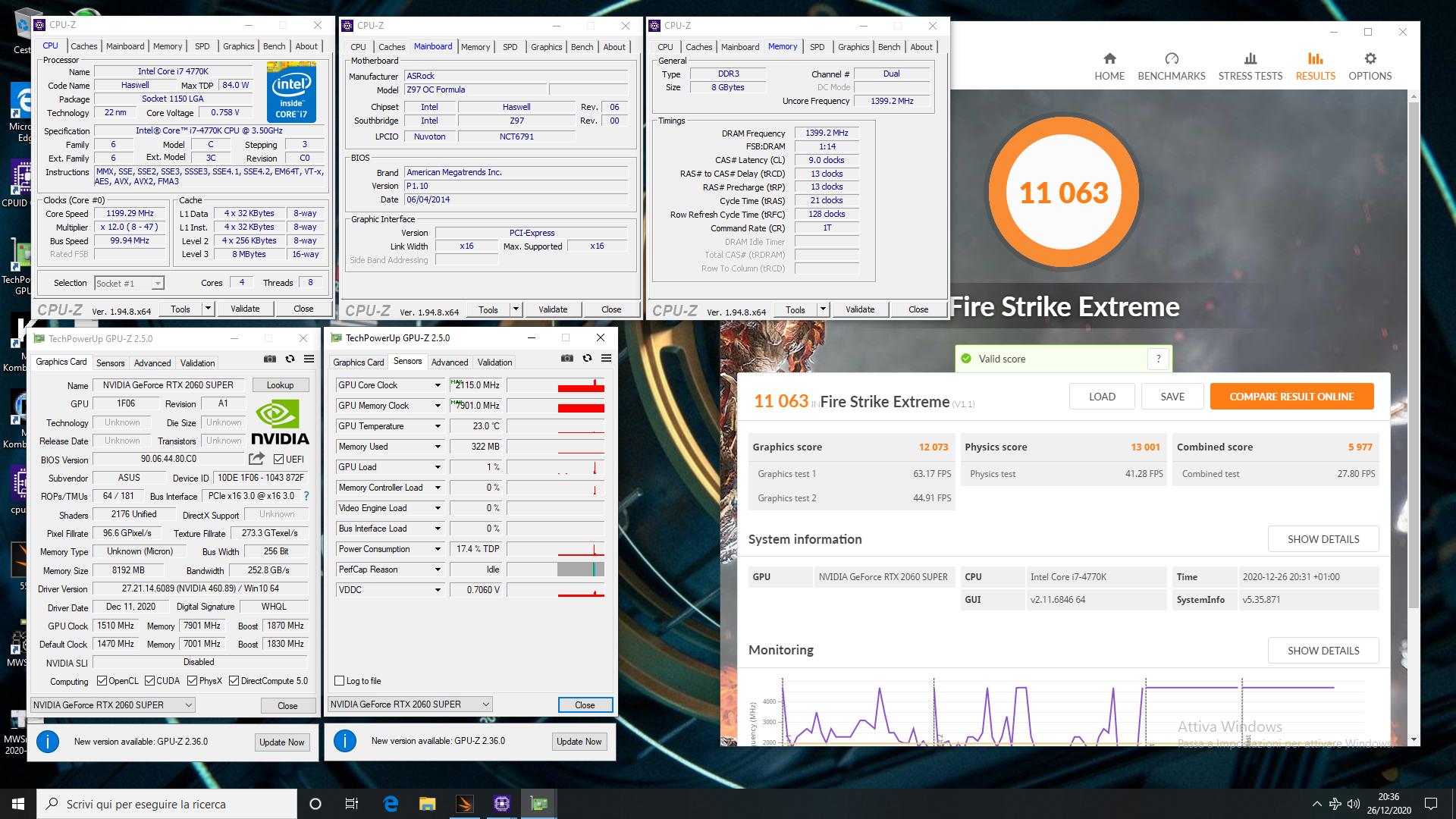Open 3DMark Results section

pyautogui.click(x=1315, y=67)
